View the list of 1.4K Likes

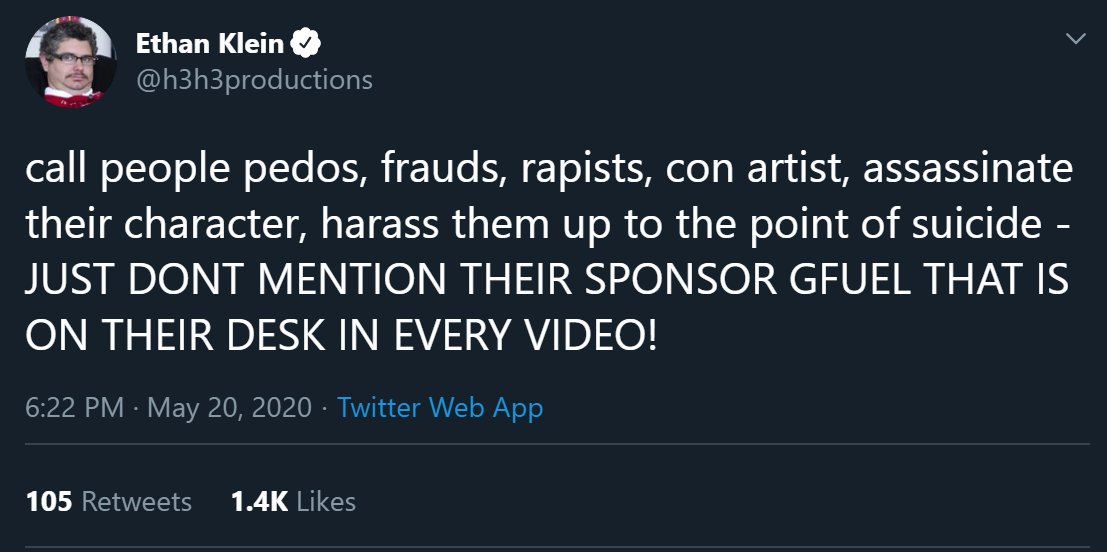(293, 502)
